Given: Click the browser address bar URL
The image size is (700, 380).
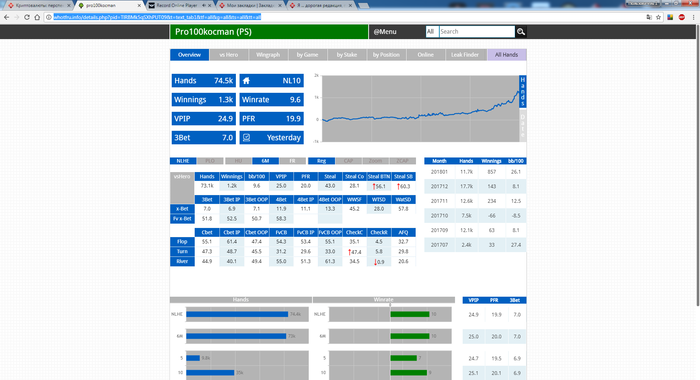Looking at the screenshot, I should 157,17.
